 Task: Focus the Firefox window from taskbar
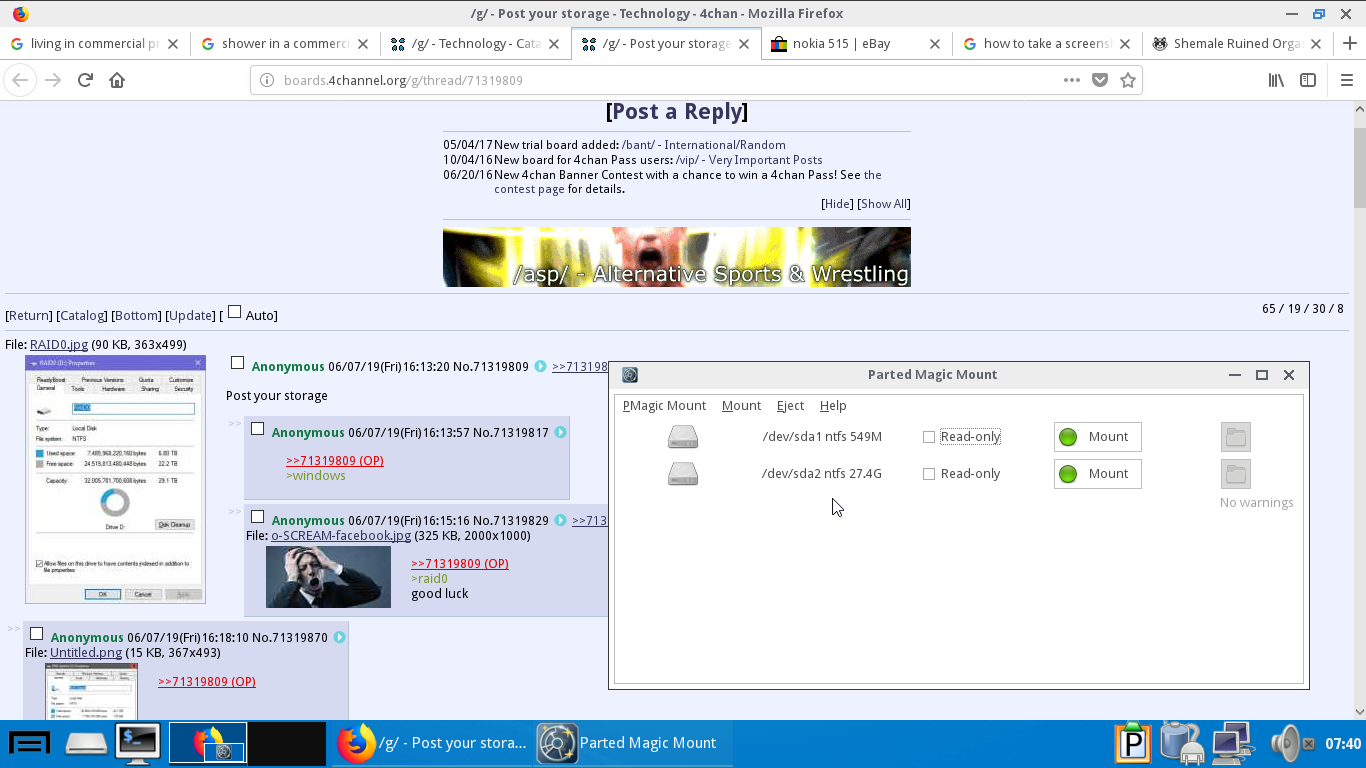[432, 743]
